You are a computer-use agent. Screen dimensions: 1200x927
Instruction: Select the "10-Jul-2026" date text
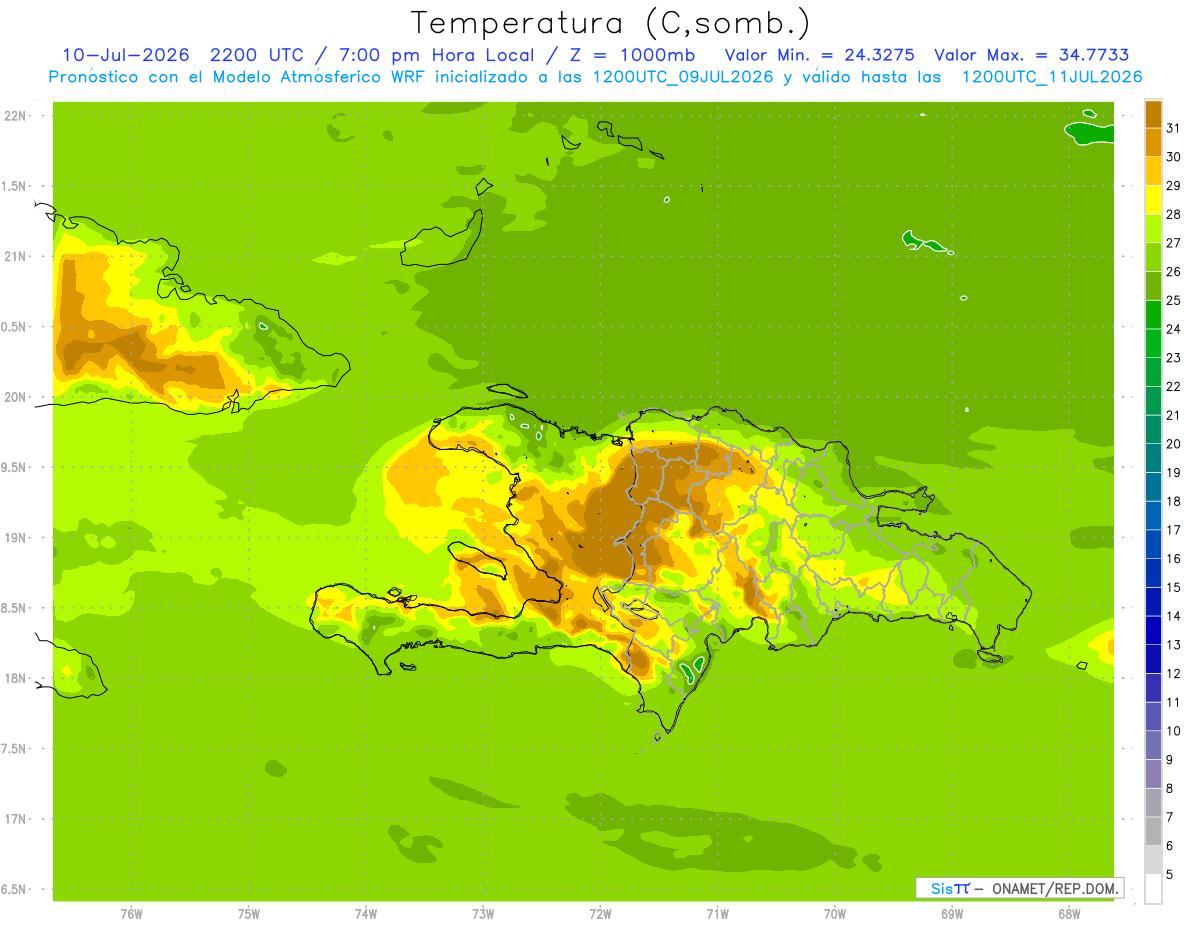tap(125, 55)
